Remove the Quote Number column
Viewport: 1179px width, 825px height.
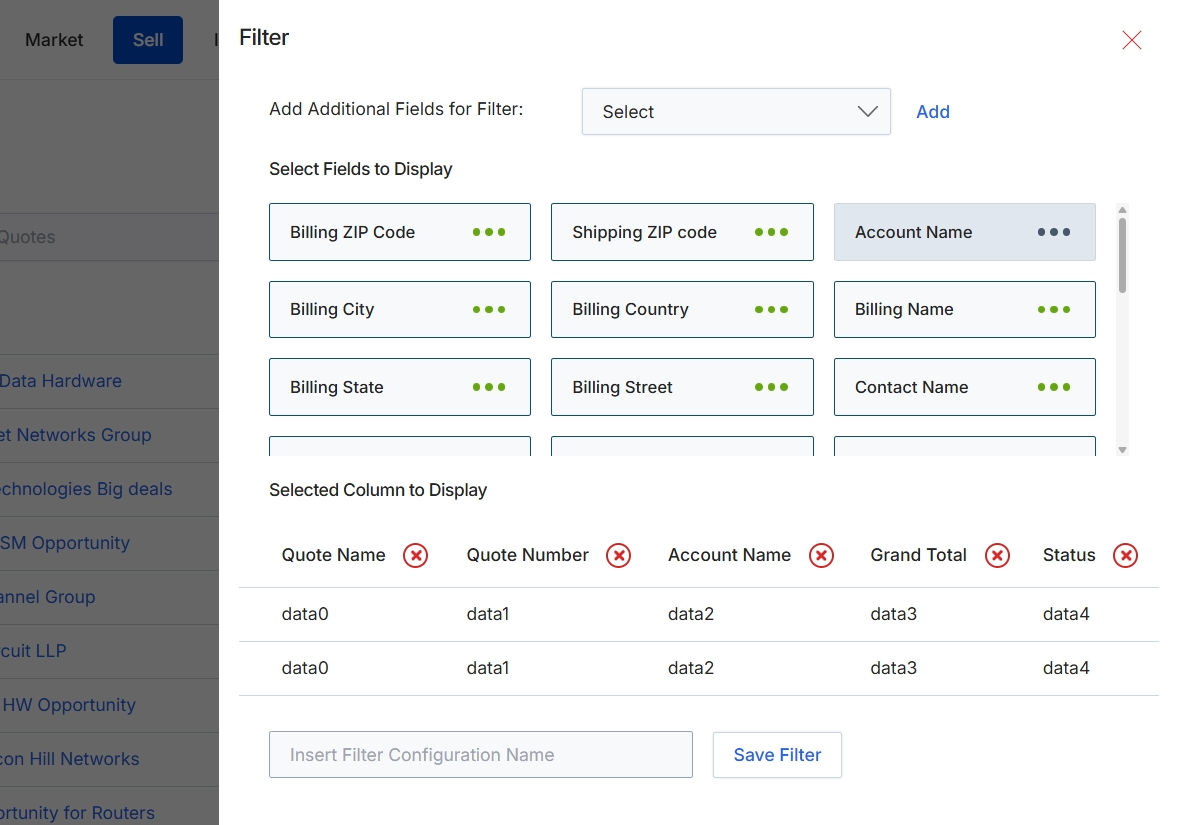tap(618, 556)
